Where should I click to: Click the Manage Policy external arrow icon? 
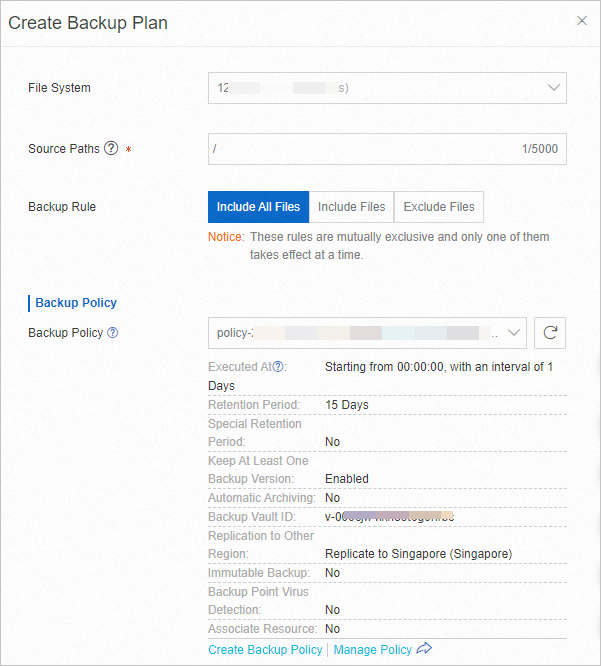pyautogui.click(x=424, y=649)
